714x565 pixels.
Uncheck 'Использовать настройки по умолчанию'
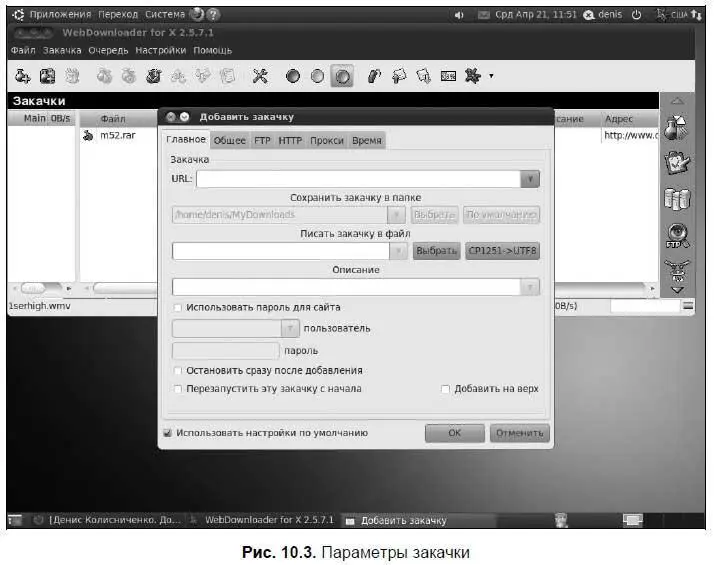click(x=168, y=433)
